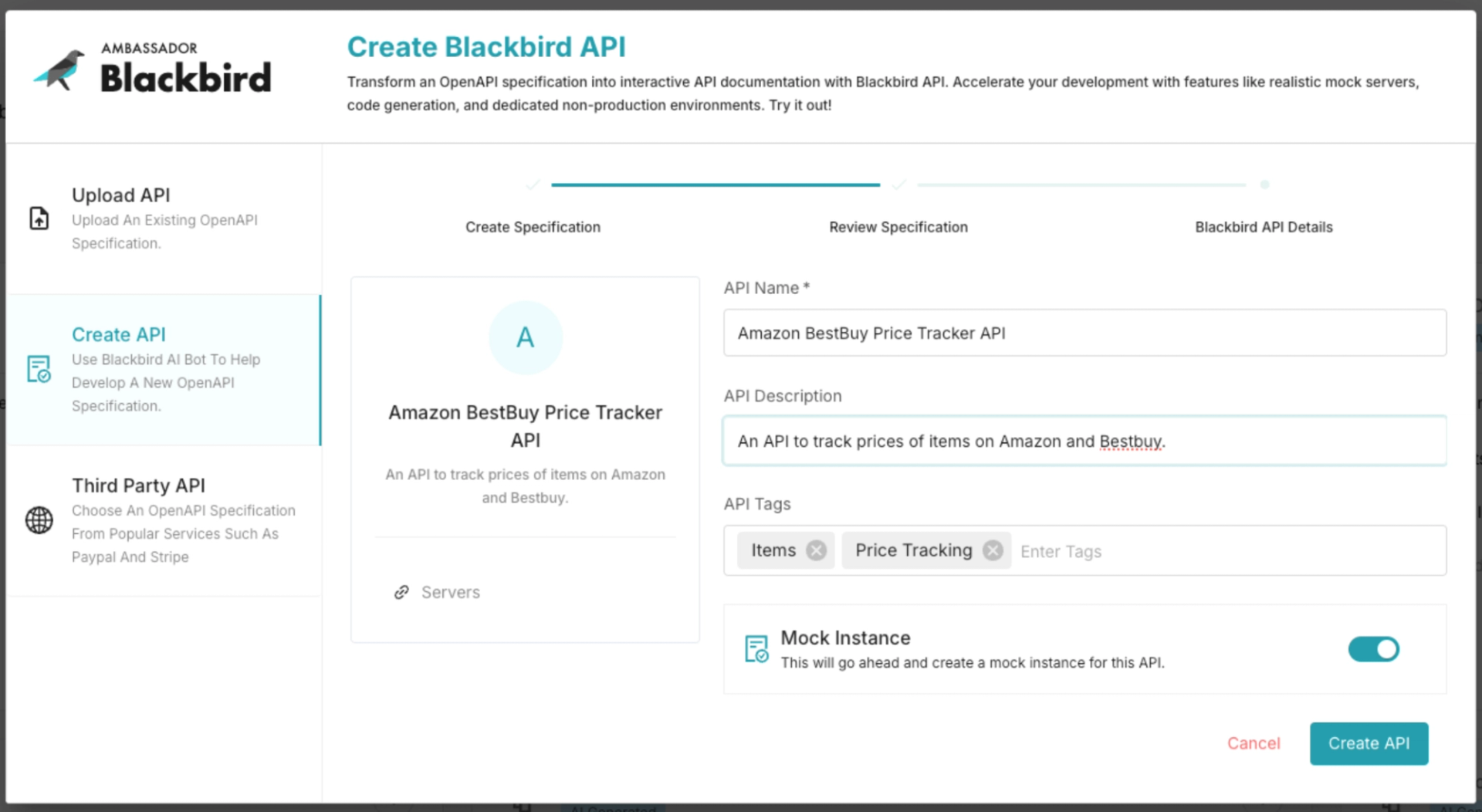Select the Third Party API option
The width and height of the screenshot is (1482, 812).
click(164, 520)
